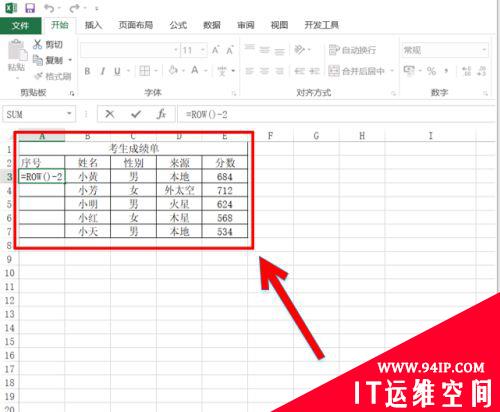Open the number format 常规 dropdown
The height and width of the screenshot is (412, 500).
[x=484, y=50]
